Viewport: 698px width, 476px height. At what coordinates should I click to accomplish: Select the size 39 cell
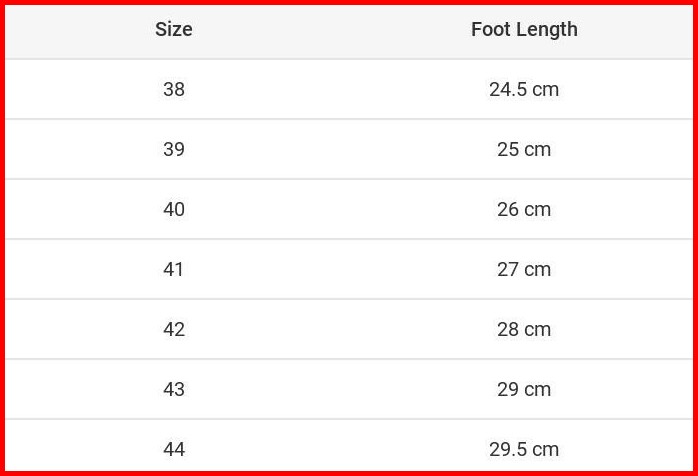(x=174, y=149)
